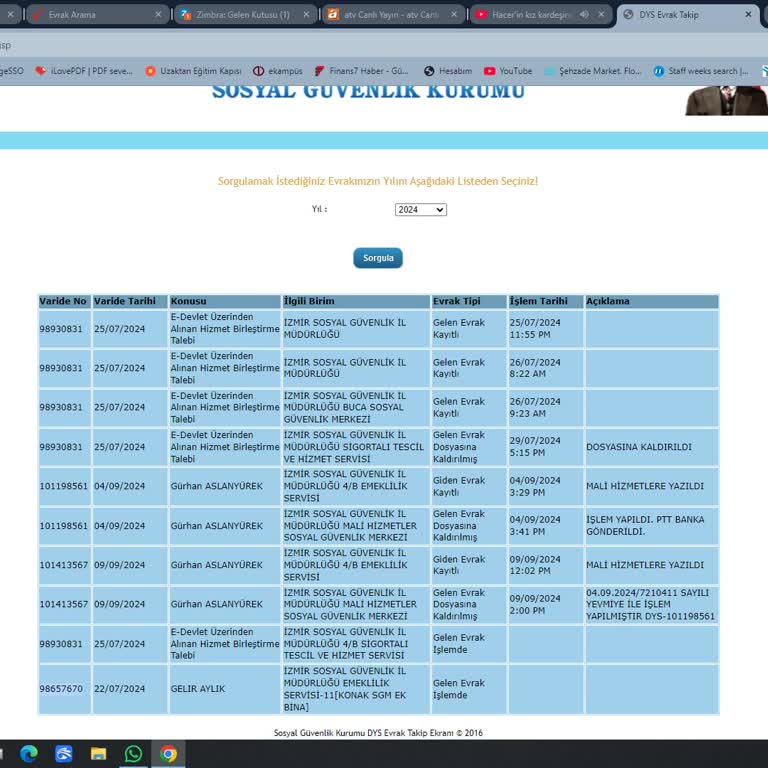
Task: Click the Sorgula button
Action: pyautogui.click(x=378, y=258)
